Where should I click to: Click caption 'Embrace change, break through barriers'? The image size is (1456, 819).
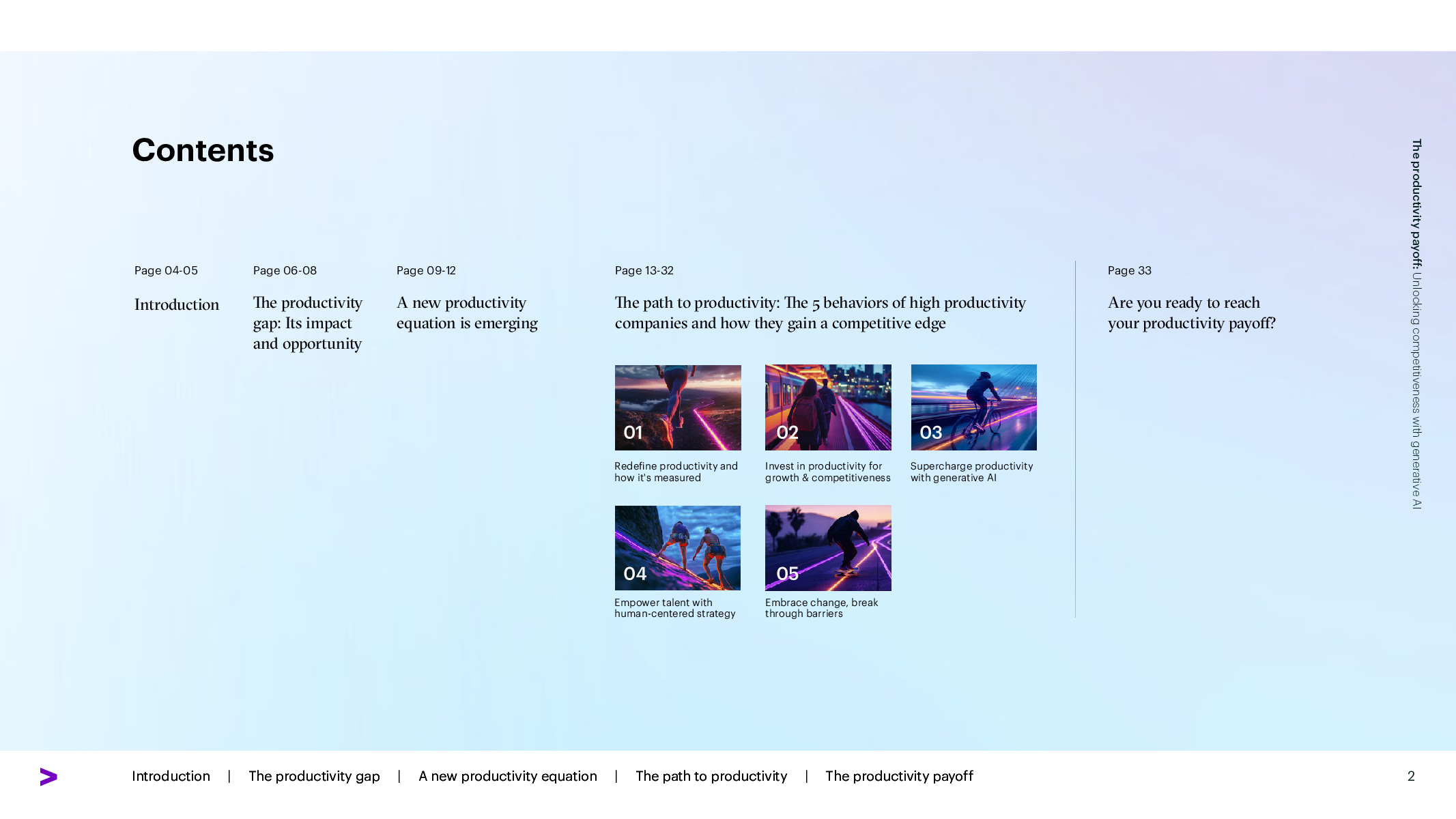pyautogui.click(x=822, y=608)
